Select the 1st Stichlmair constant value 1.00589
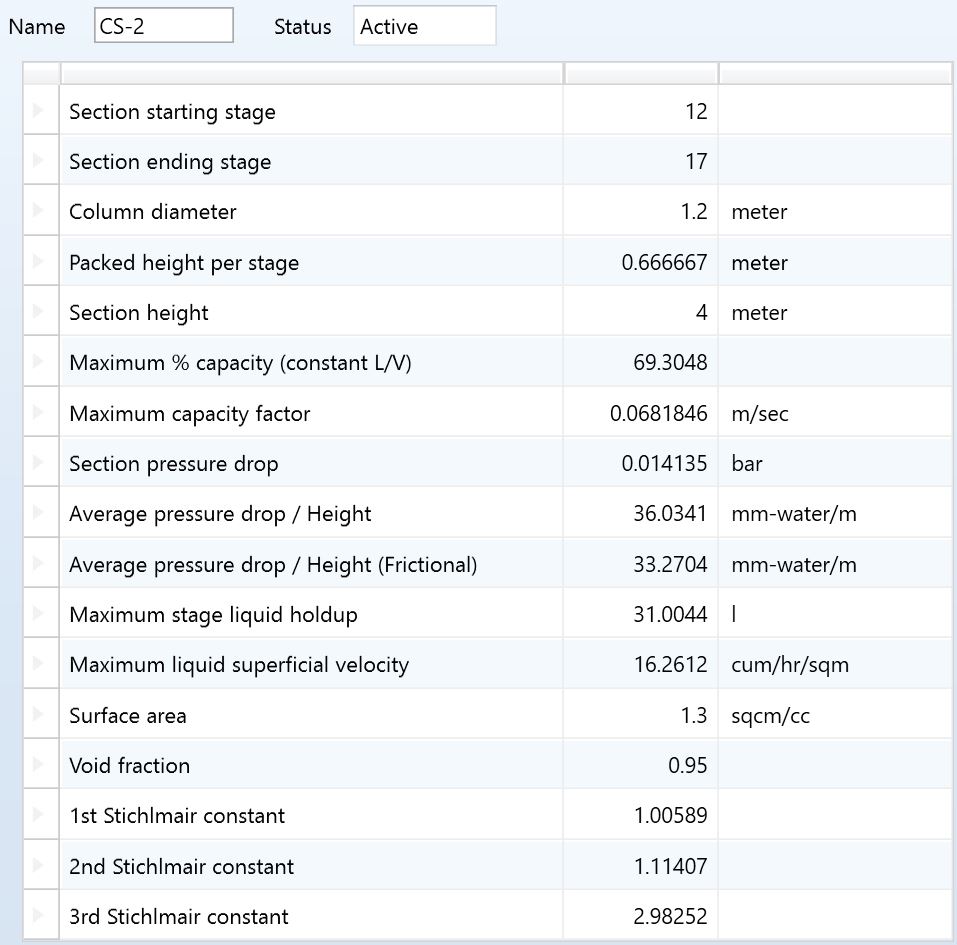 coord(670,816)
